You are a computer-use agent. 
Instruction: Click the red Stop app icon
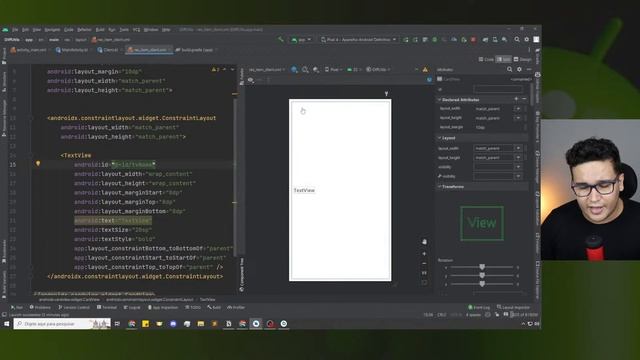(x=473, y=40)
